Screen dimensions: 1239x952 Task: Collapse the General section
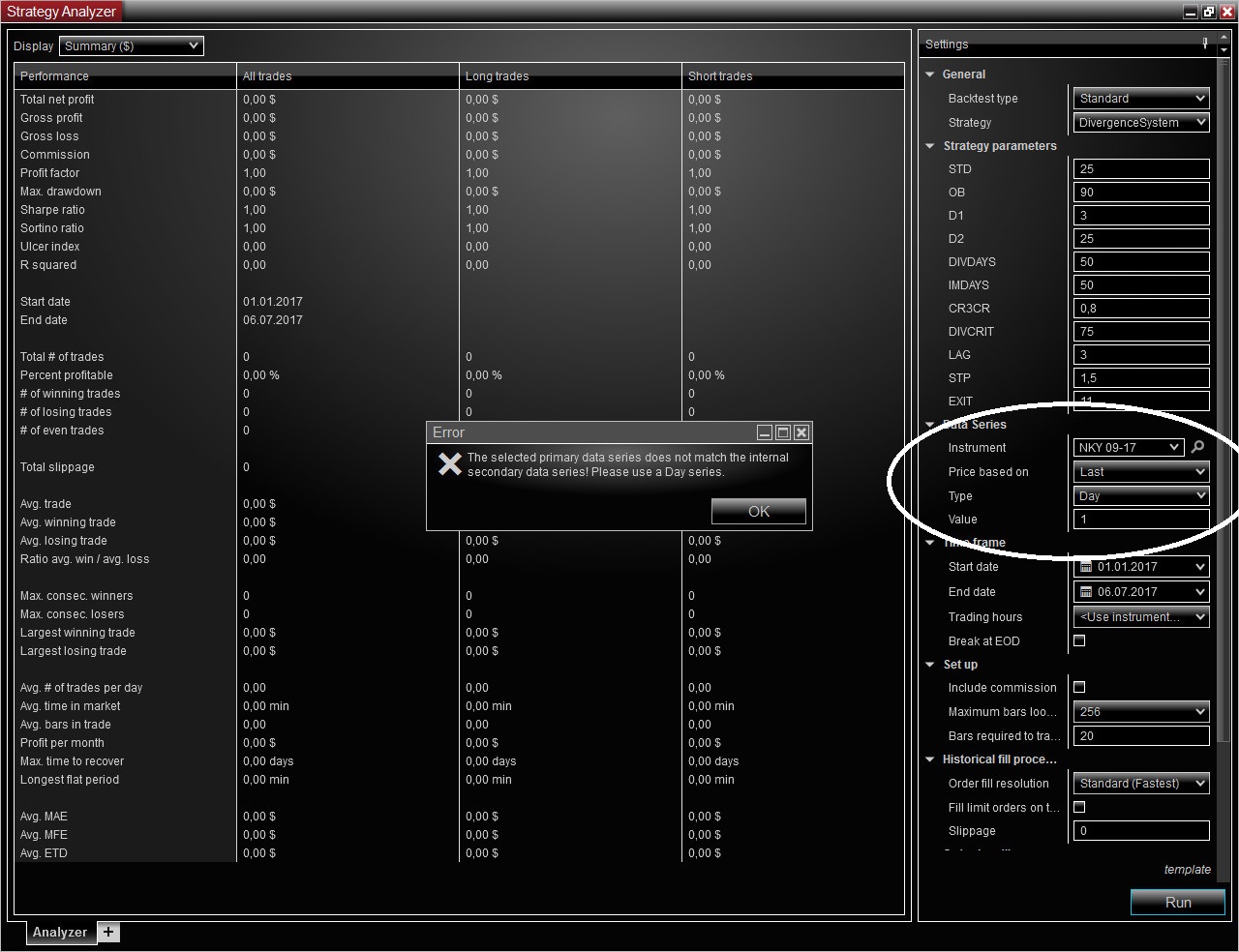pos(930,74)
